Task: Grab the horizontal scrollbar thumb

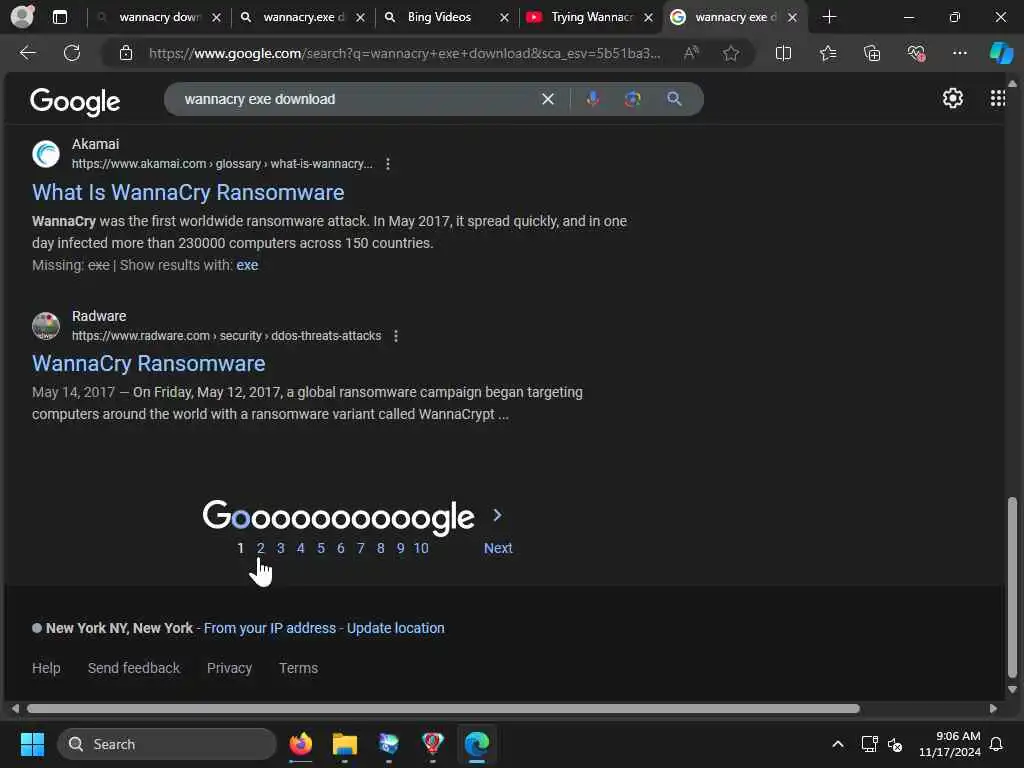Action: [443, 709]
